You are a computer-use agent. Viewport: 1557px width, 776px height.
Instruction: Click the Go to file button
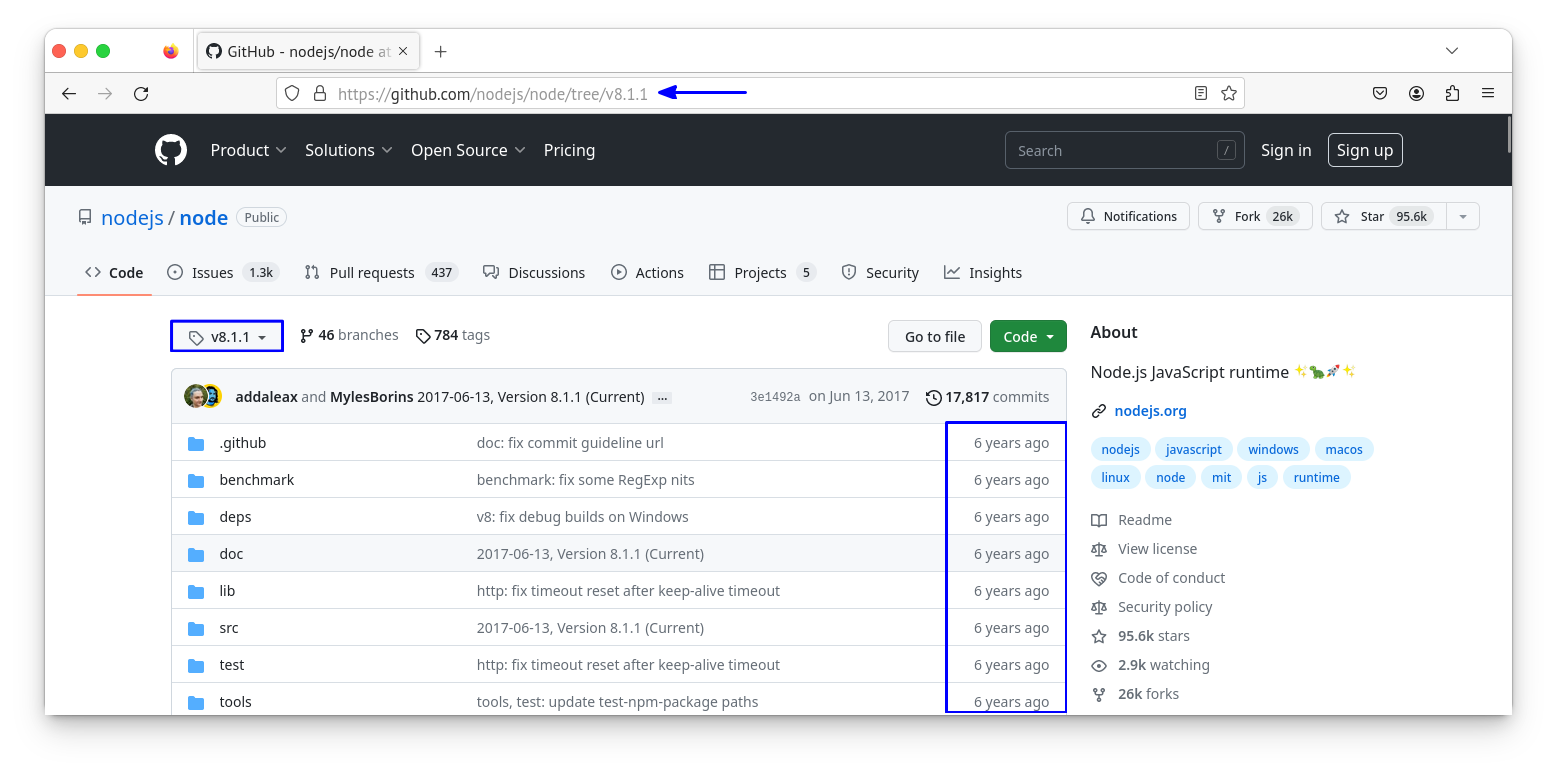coord(935,336)
